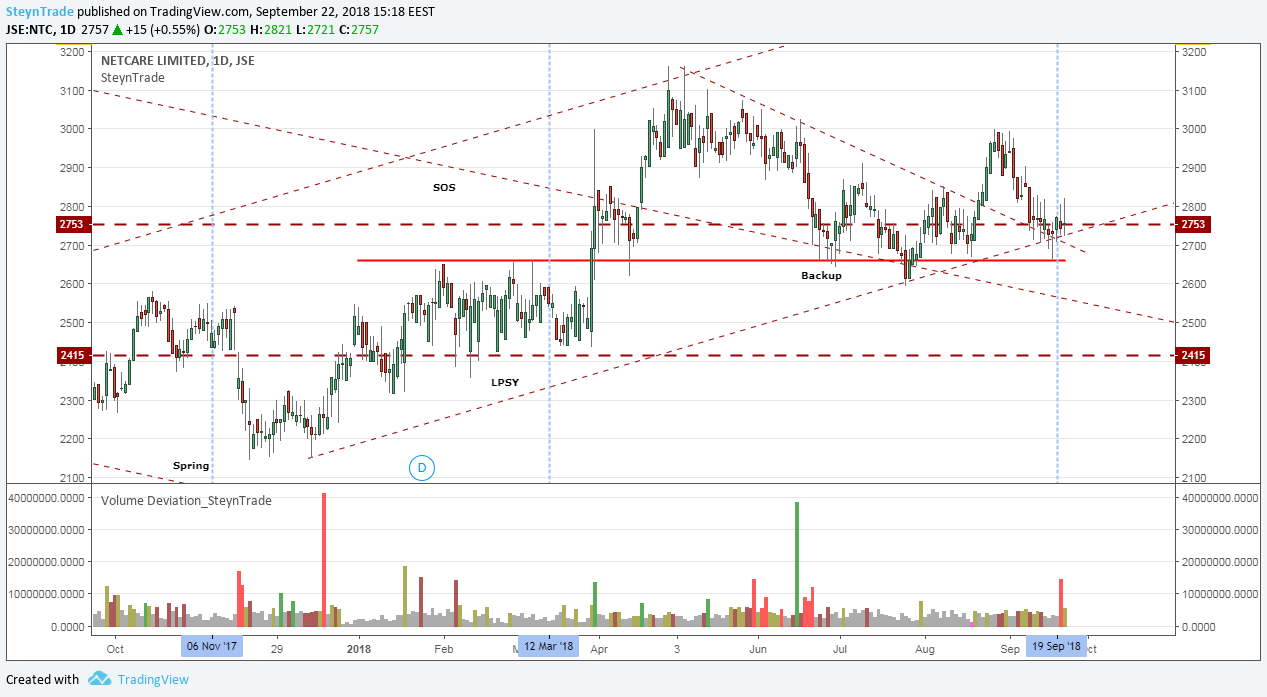Click the tallest green volume bar
1267x697 pixels.
797,565
